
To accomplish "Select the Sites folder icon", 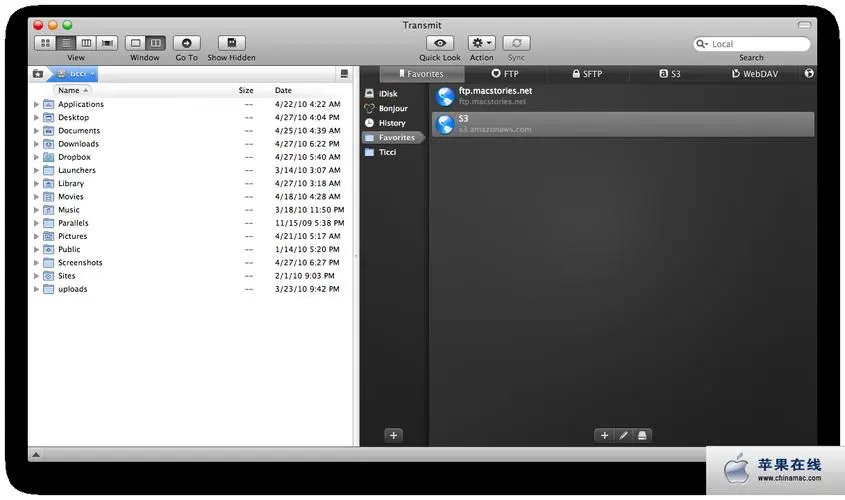I will coord(49,276).
